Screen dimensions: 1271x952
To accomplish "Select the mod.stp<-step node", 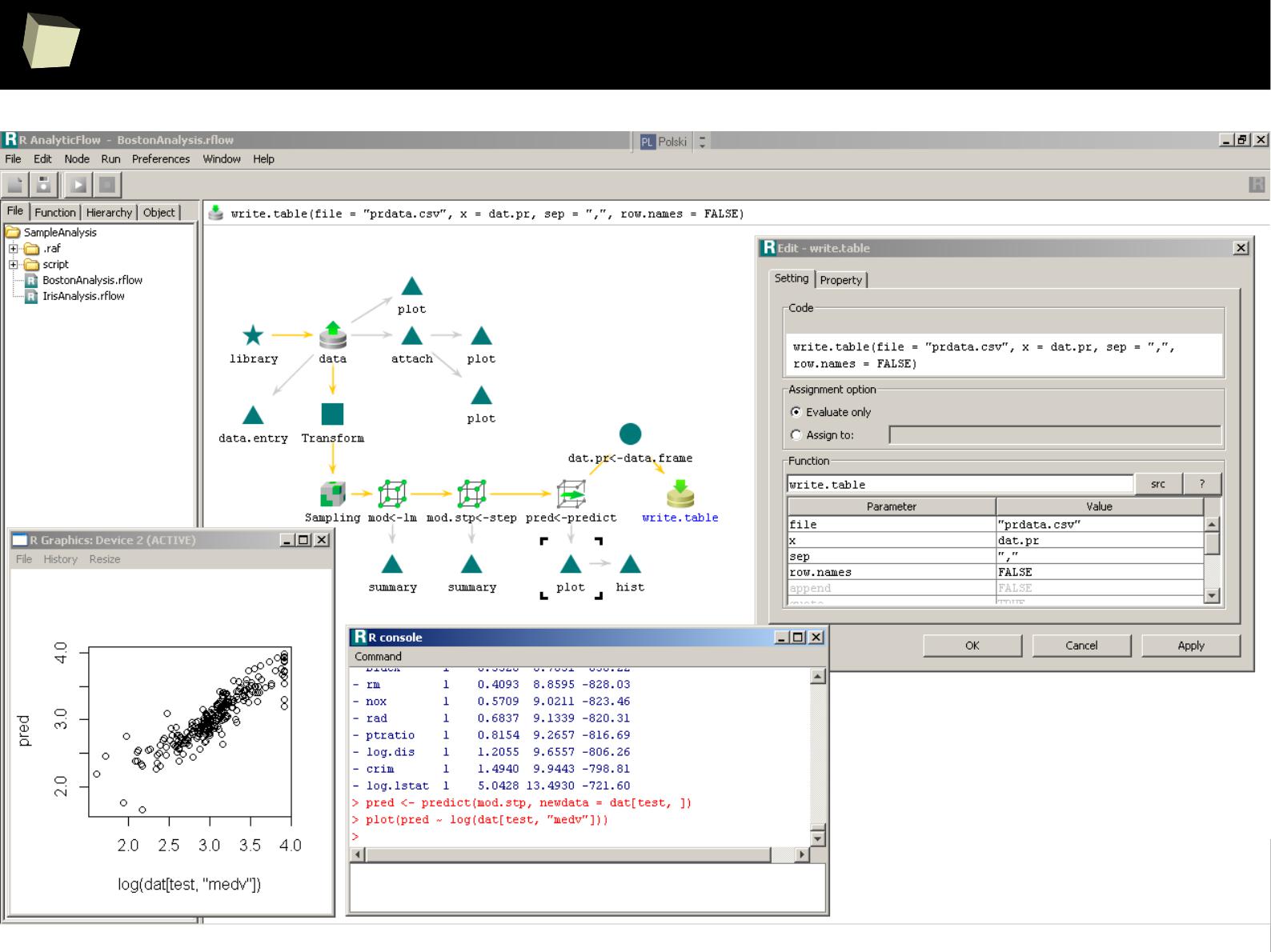I will pos(471,494).
